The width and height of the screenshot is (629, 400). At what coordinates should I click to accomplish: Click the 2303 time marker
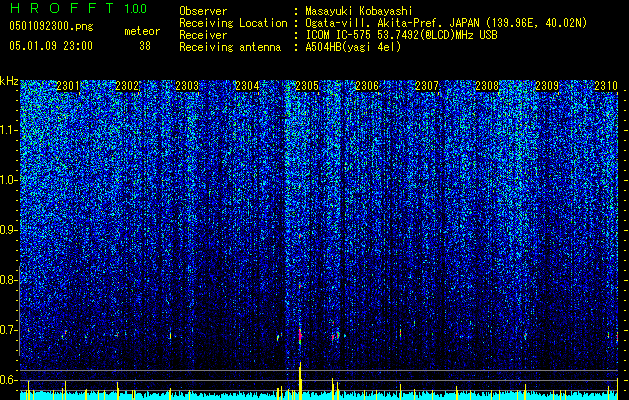[187, 85]
